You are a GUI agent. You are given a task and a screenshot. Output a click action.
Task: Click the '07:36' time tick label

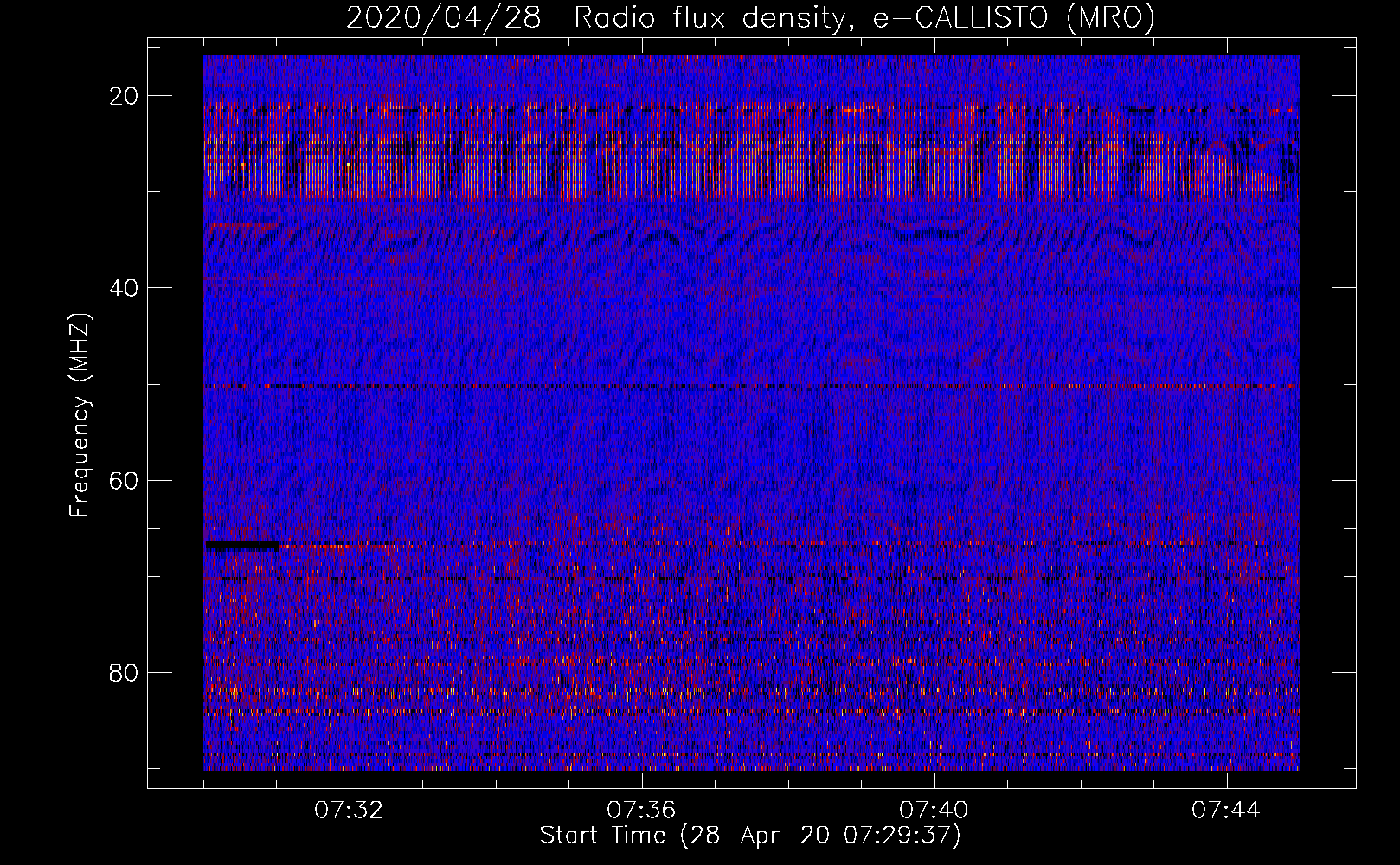click(x=641, y=811)
